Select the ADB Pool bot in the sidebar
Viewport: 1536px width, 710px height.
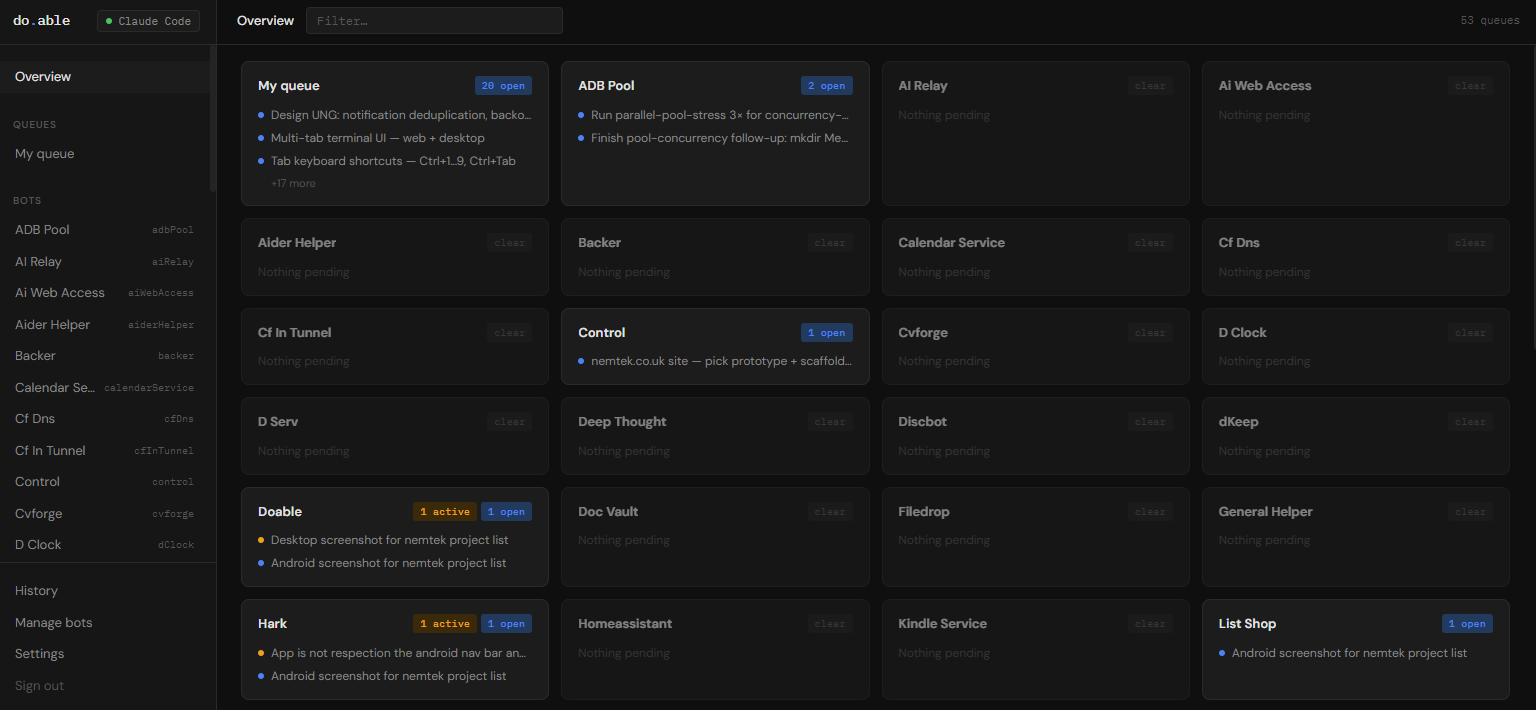pos(41,229)
